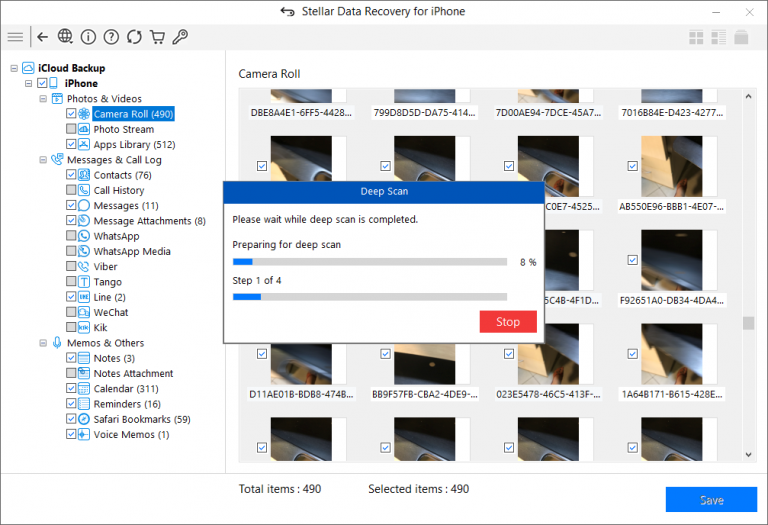The height and width of the screenshot is (525, 768).
Task: Collapse the Memos & Others group
Action: [x=43, y=343]
